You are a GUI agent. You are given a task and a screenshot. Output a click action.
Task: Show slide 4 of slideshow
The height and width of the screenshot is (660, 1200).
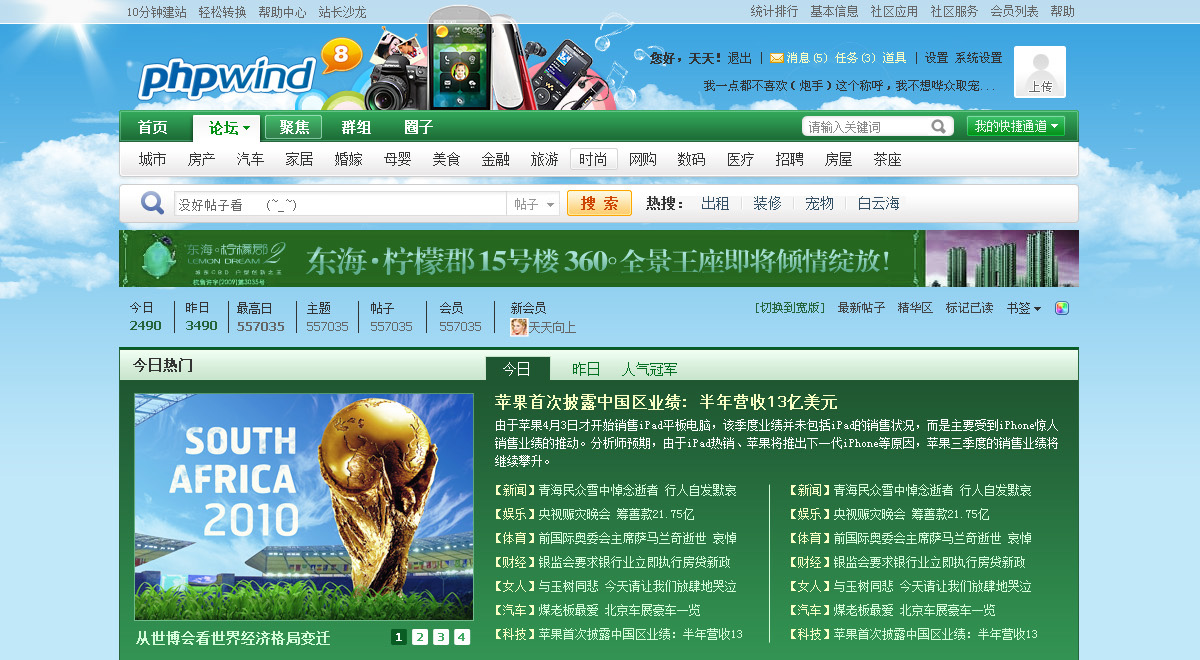click(x=462, y=637)
